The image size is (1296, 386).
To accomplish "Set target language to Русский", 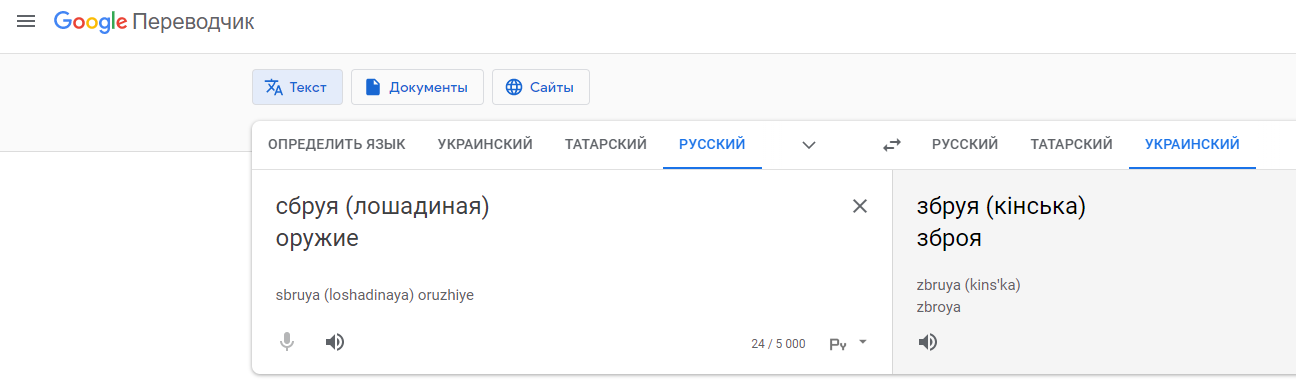I will point(965,144).
